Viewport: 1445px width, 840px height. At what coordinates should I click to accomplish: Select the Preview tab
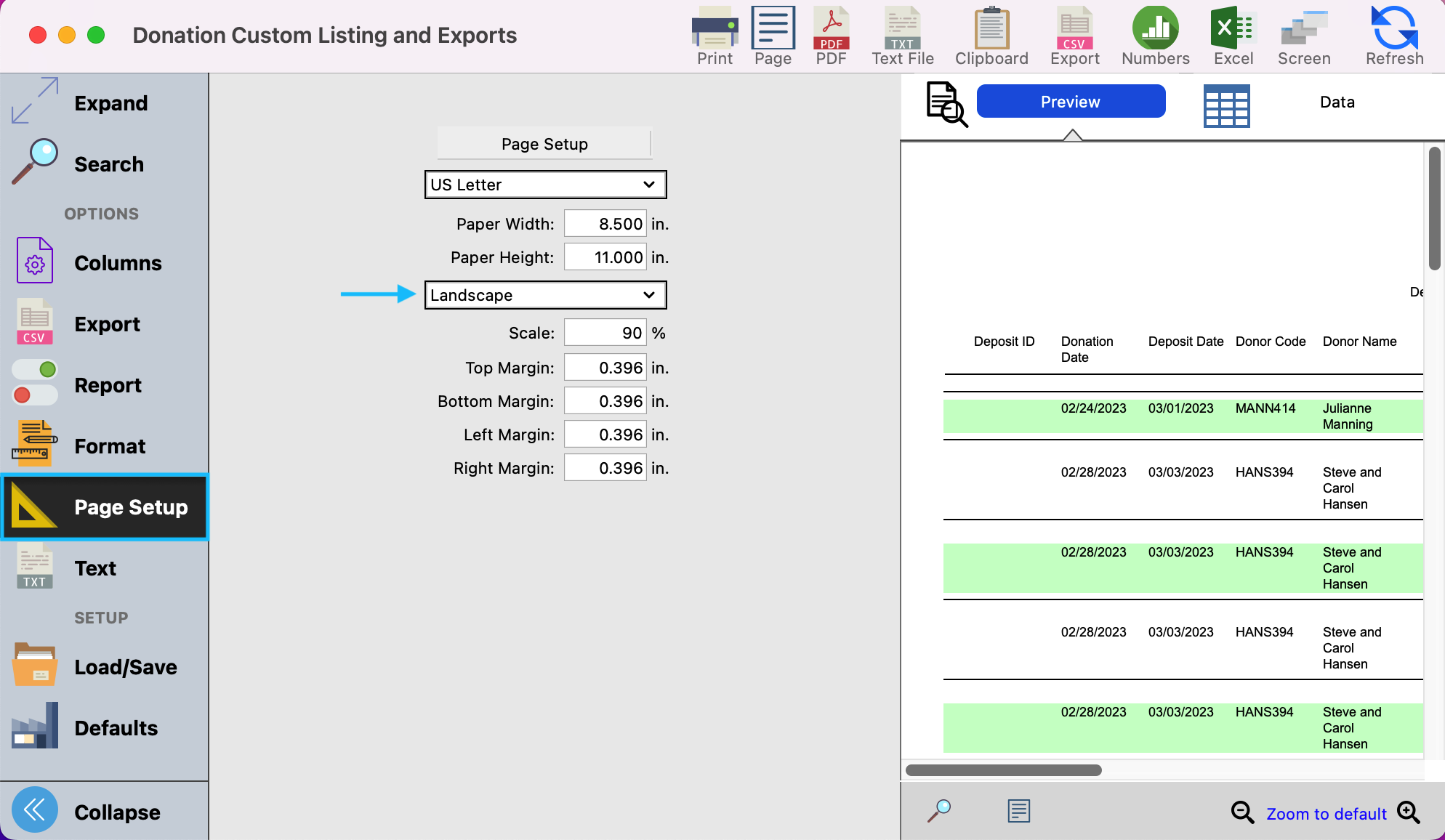click(x=1071, y=102)
